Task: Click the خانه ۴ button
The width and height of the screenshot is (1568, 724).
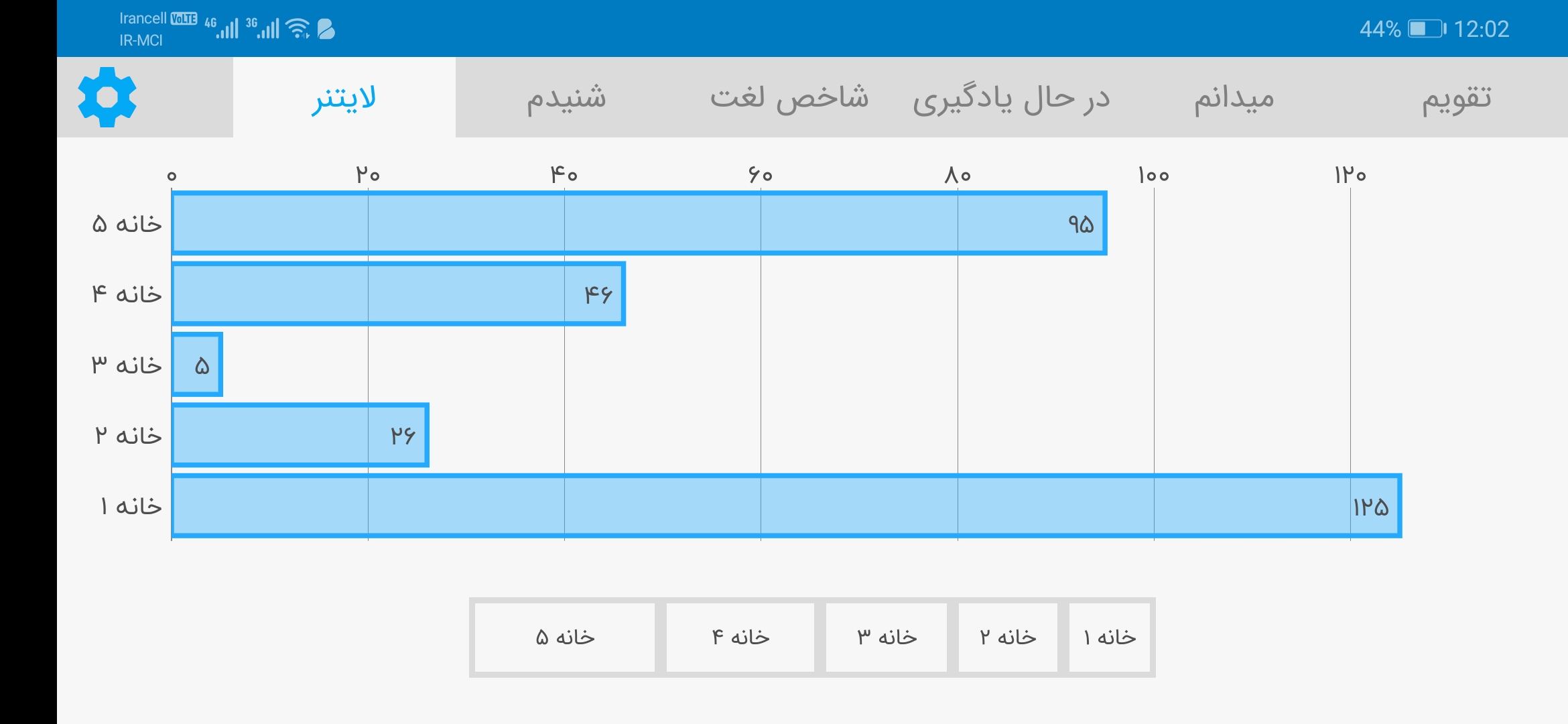Action: [740, 637]
